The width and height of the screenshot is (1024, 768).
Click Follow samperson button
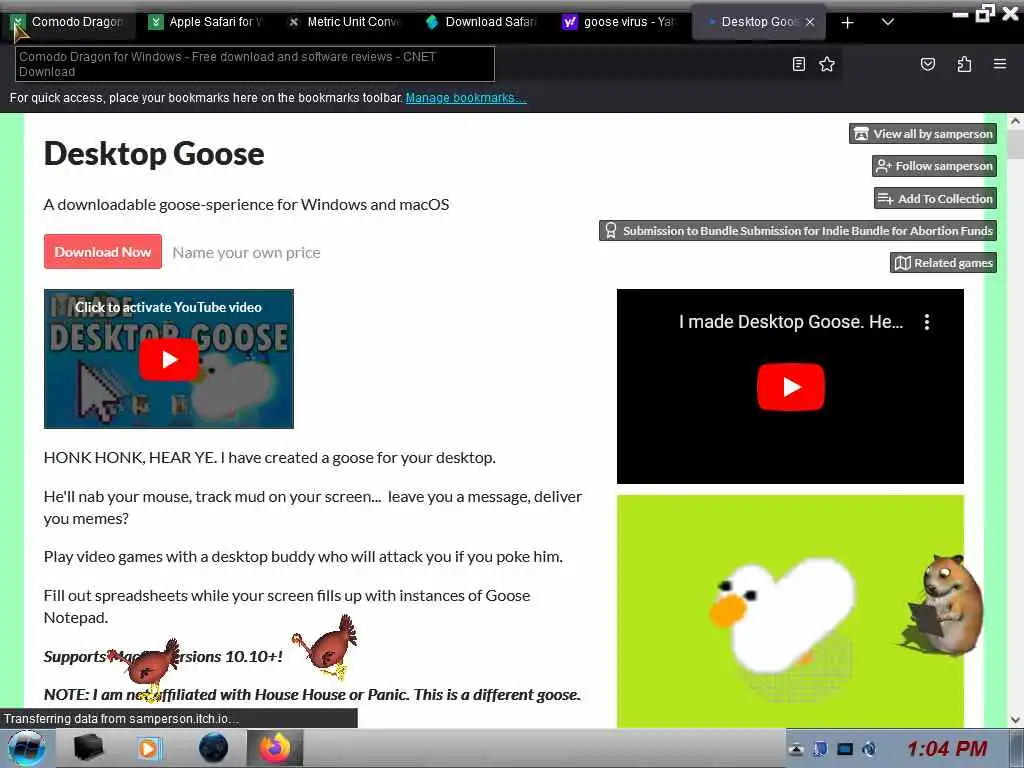click(934, 166)
